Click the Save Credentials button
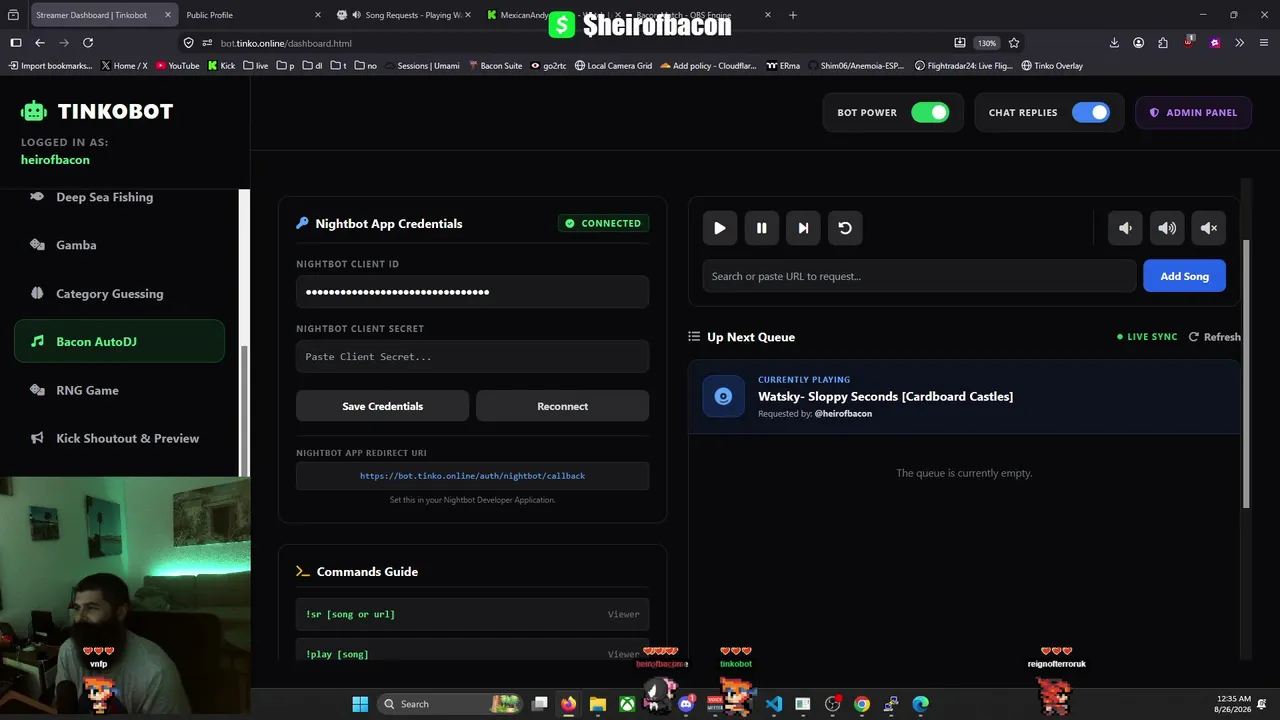Screen dimensions: 1280x720 [382, 406]
